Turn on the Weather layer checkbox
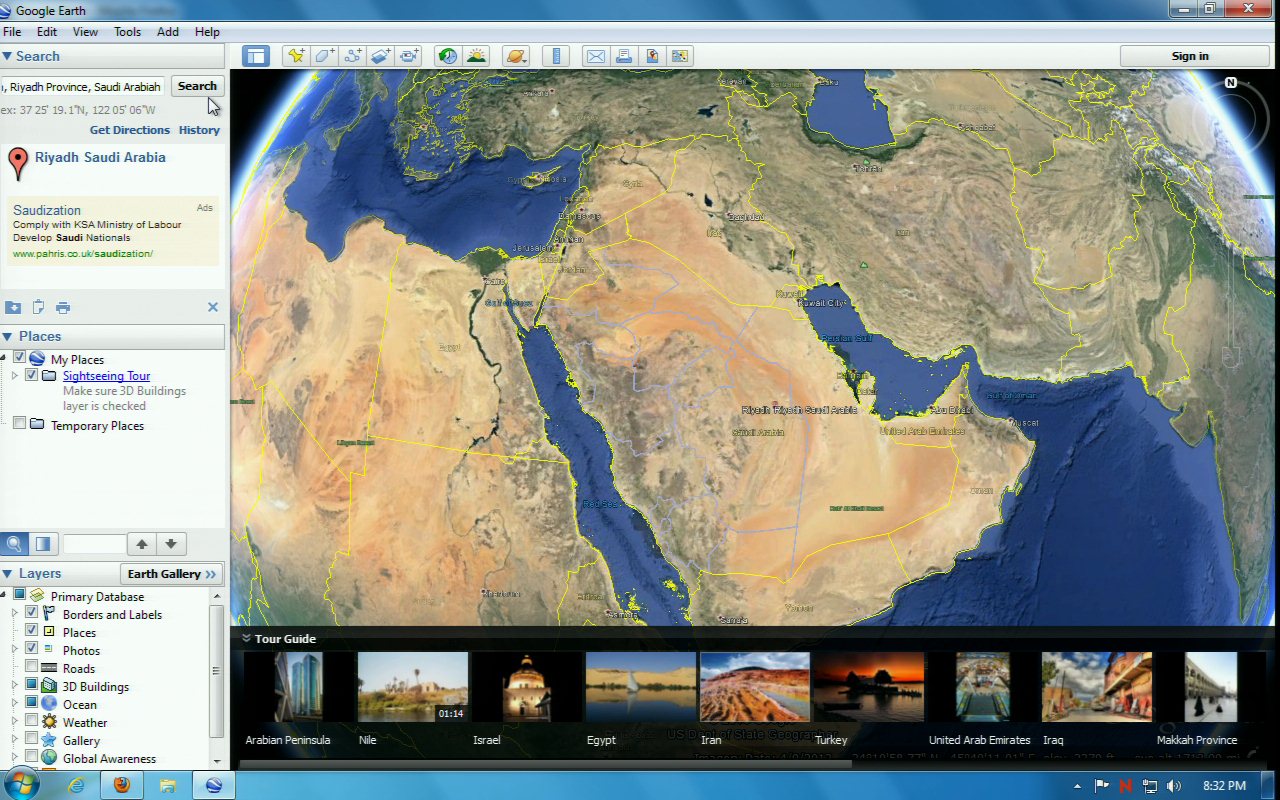 32,722
